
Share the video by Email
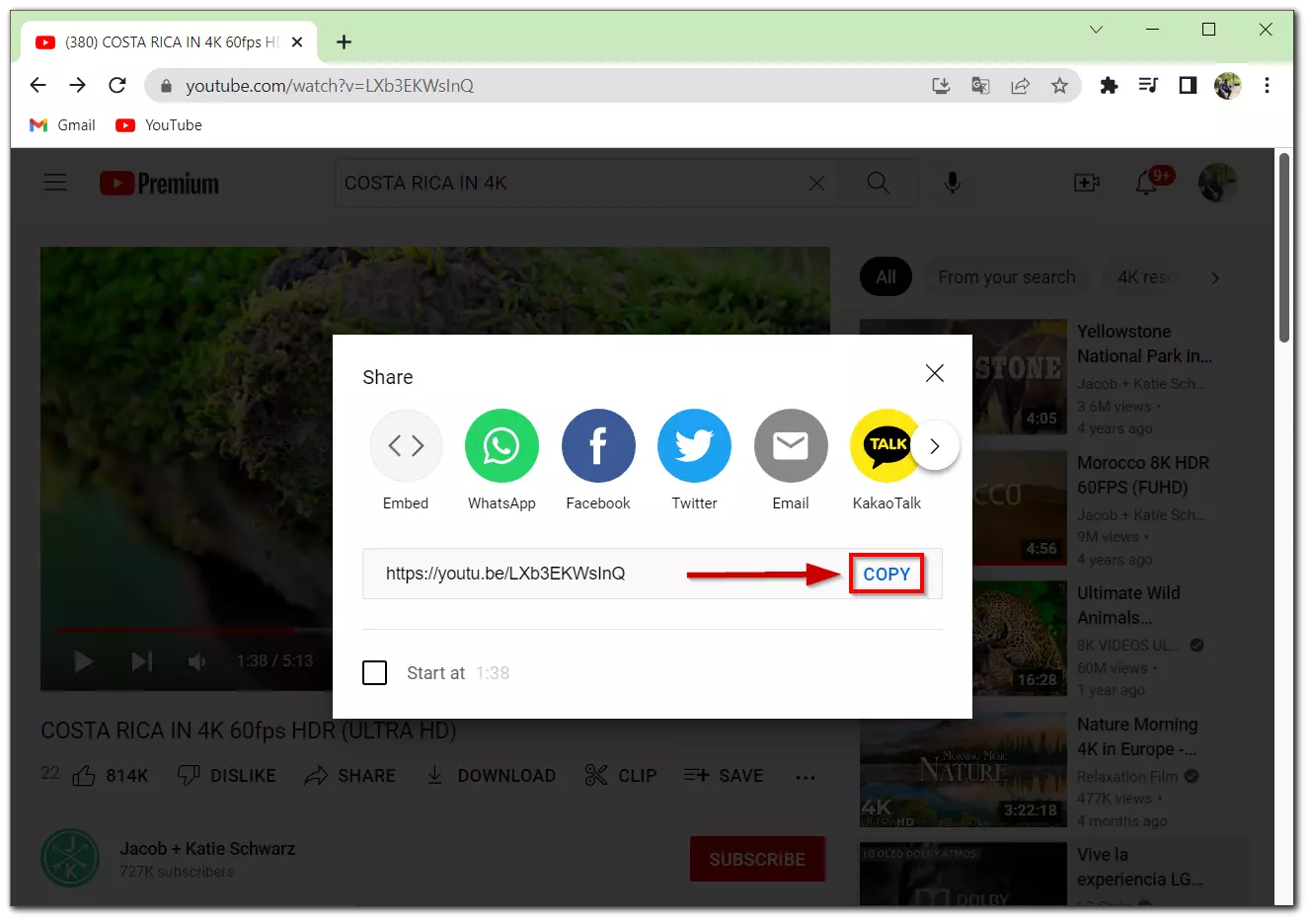click(x=791, y=446)
